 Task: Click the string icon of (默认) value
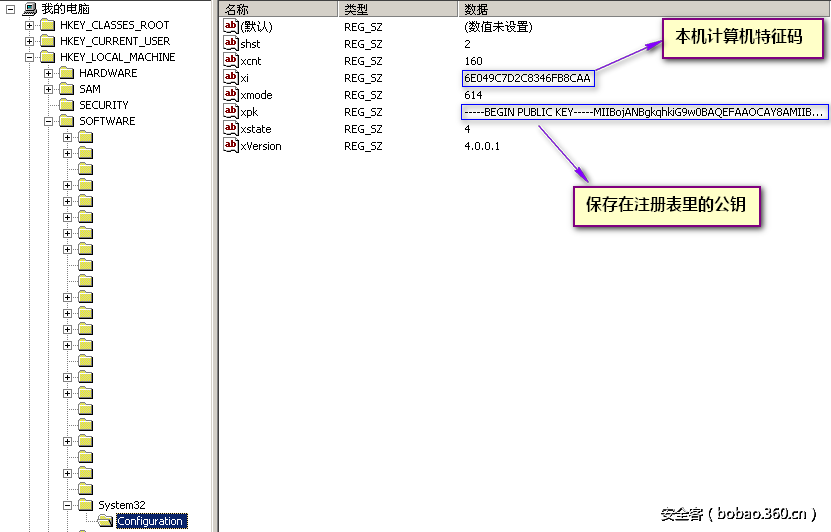tap(231, 26)
